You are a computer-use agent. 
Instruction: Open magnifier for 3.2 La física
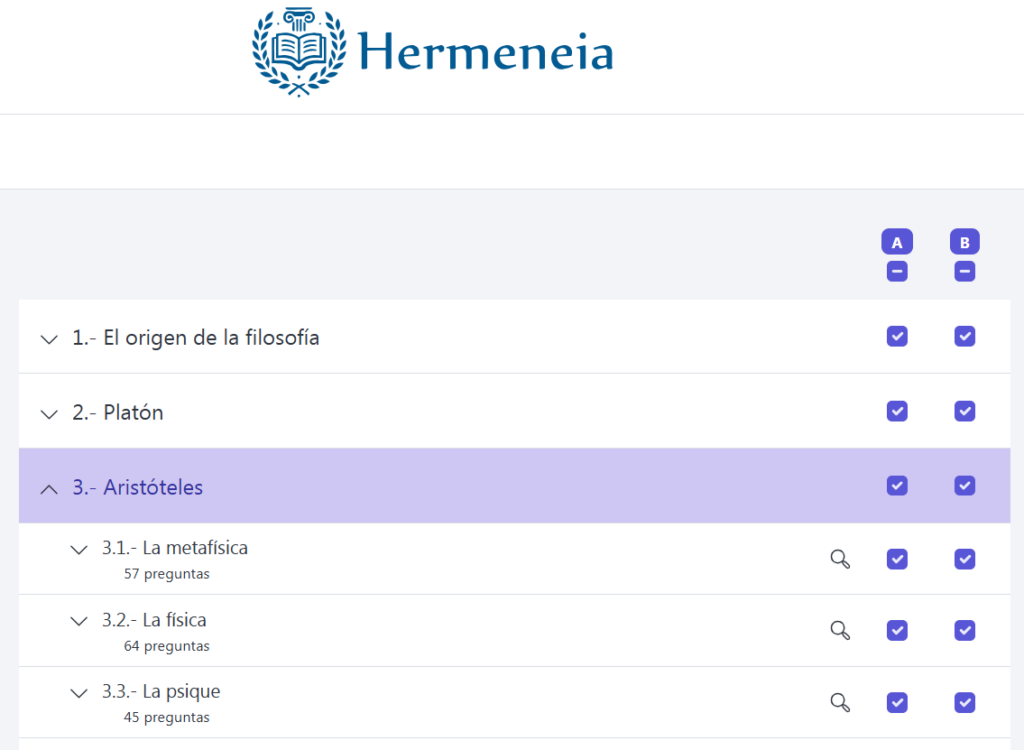click(x=840, y=630)
